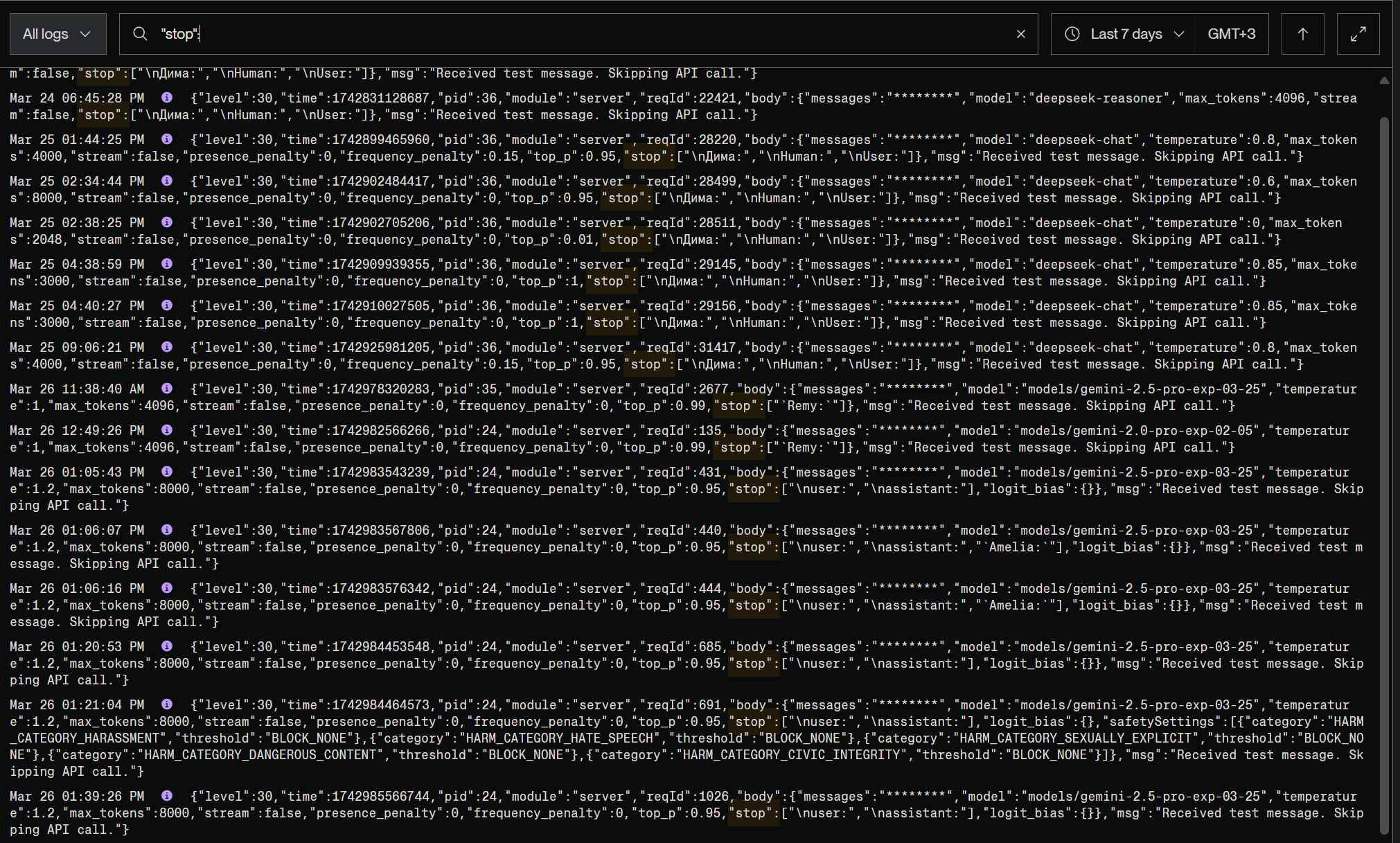Click info icon on Mar 26 11:38:40 AM log
Viewport: 1400px width, 843px height.
coord(167,389)
